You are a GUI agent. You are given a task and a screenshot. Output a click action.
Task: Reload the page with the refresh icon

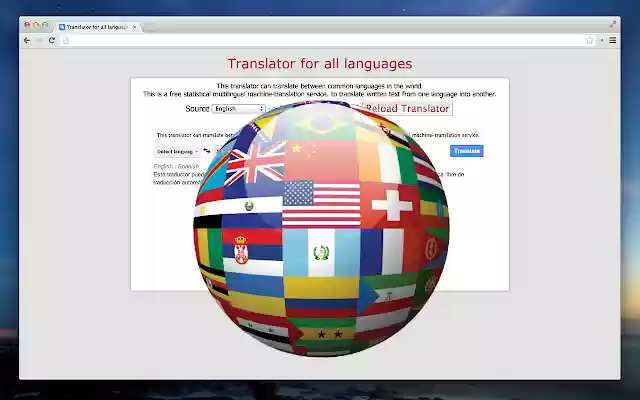click(x=52, y=40)
